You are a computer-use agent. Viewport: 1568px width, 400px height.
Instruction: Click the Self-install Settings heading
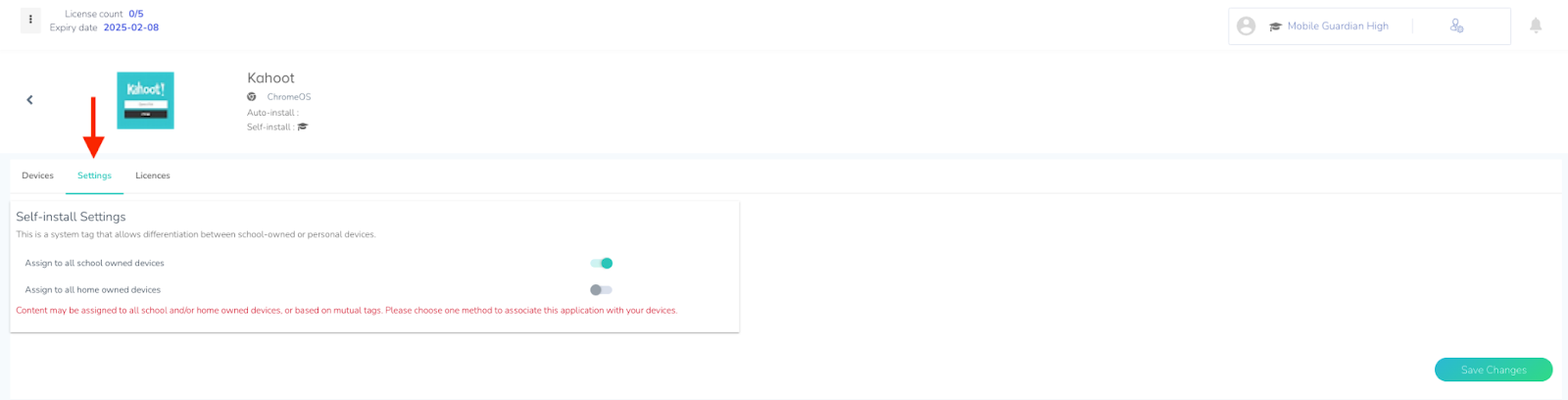click(71, 217)
